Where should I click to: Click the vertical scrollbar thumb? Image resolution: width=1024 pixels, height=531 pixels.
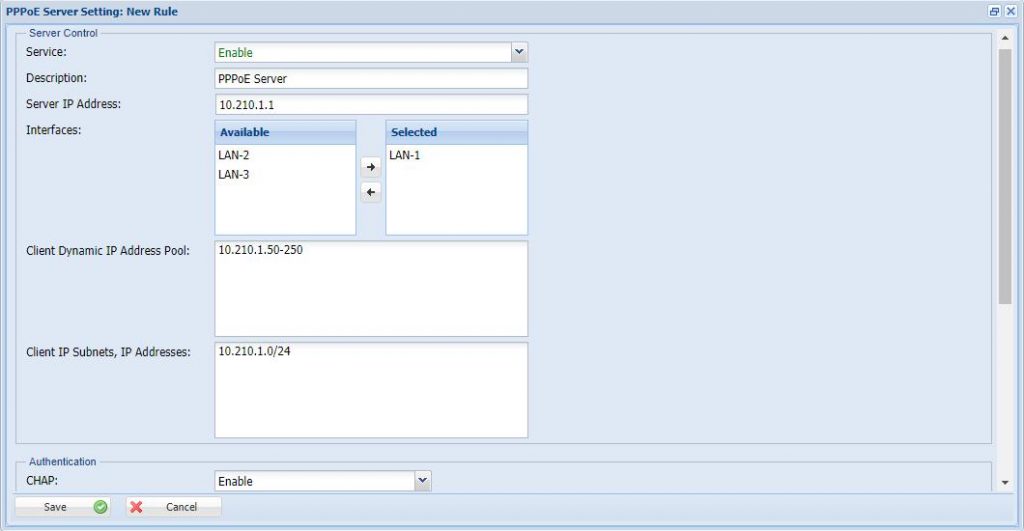pyautogui.click(x=1005, y=175)
